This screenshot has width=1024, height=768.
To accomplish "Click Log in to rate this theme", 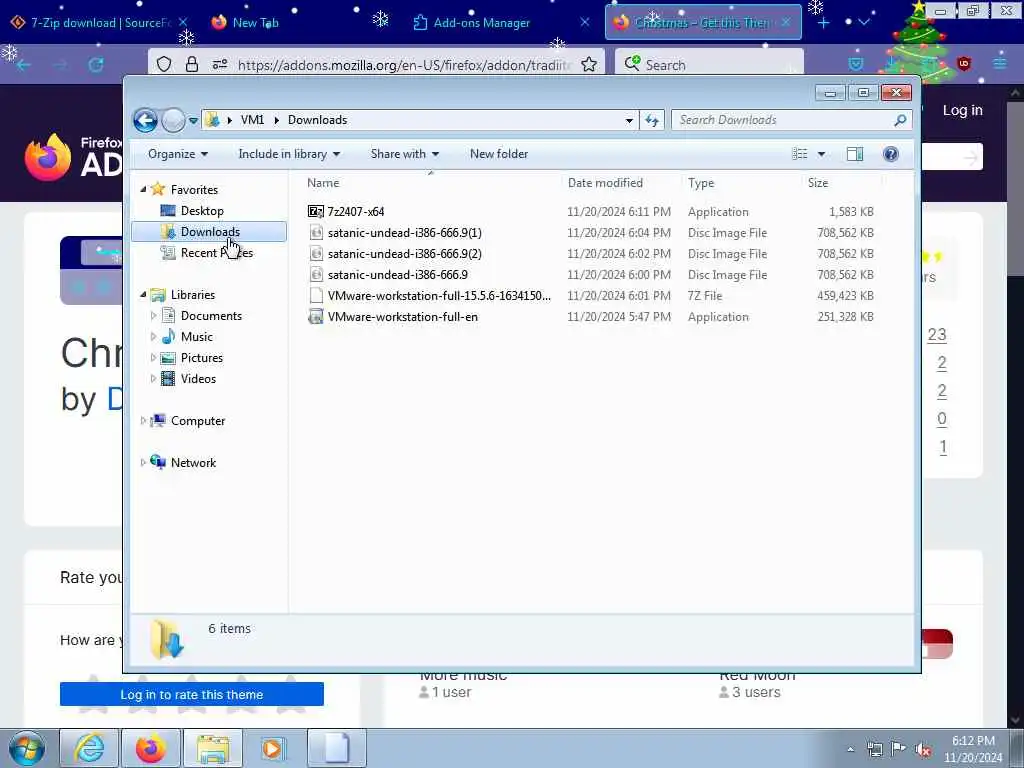I will pos(191,695).
